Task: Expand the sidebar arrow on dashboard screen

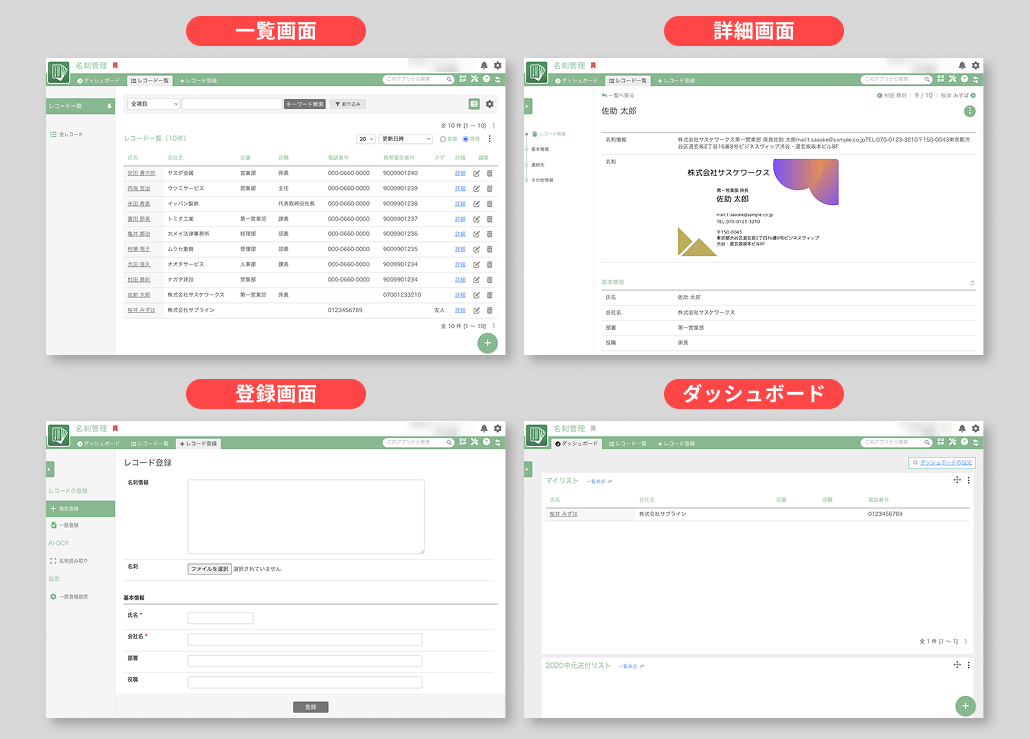Action: click(527, 469)
